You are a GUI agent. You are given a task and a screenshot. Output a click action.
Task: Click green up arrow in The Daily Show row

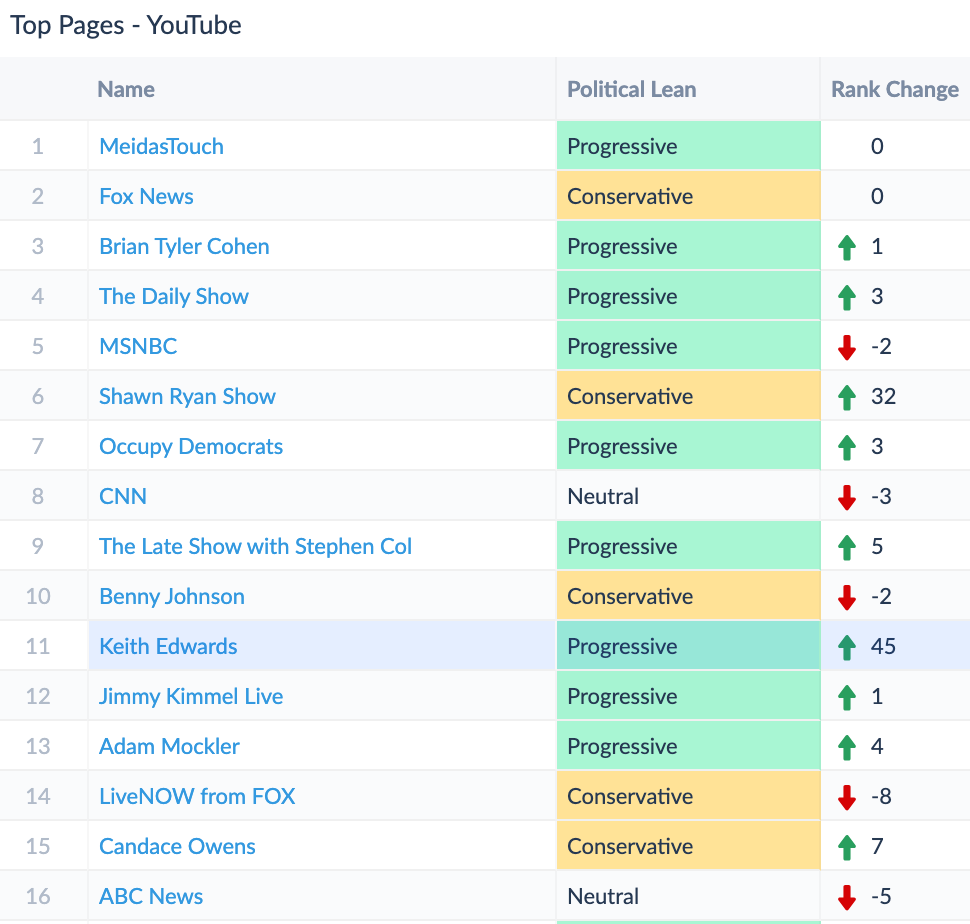click(847, 297)
